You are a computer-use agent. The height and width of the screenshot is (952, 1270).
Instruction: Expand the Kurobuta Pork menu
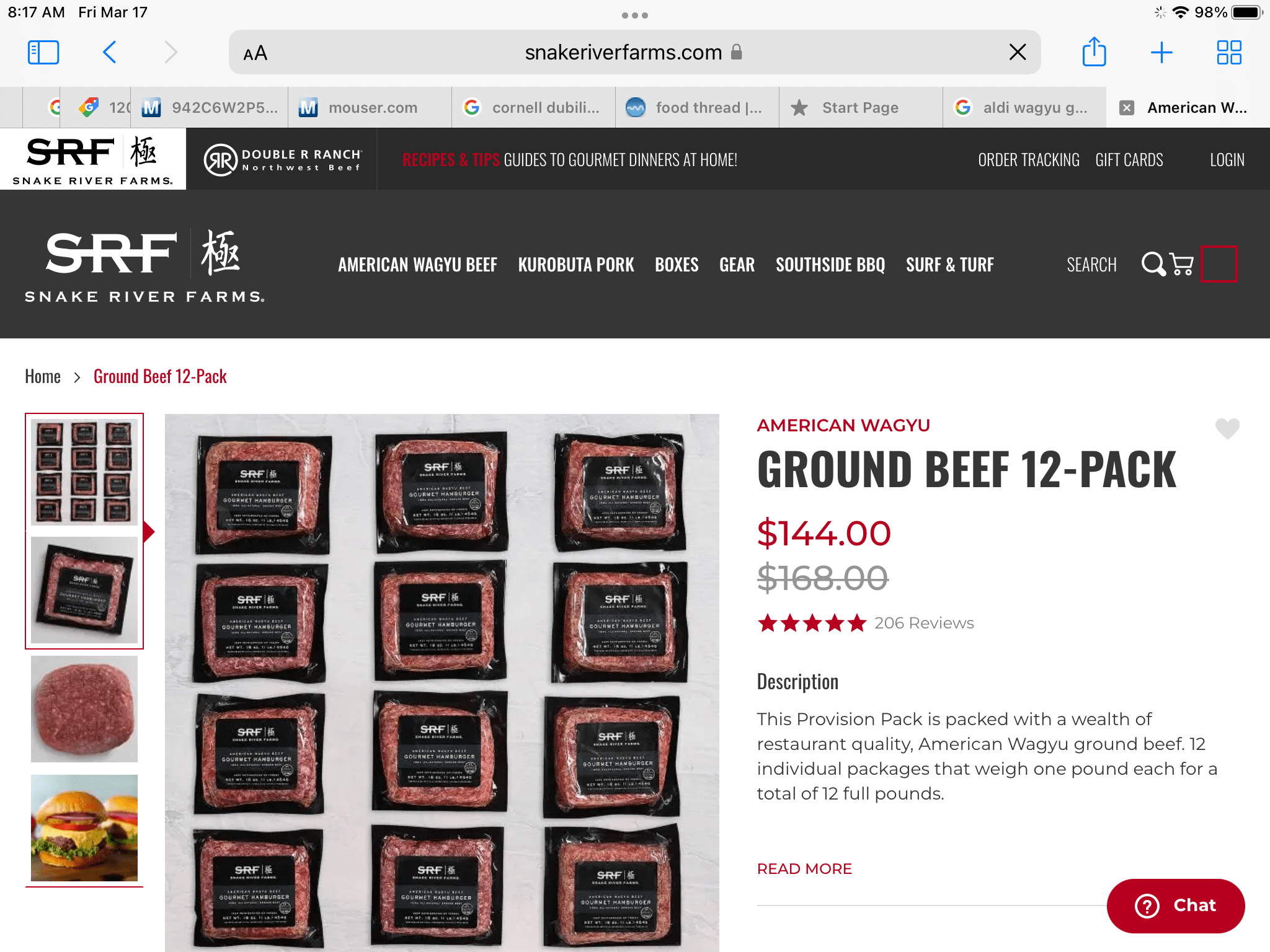576,265
